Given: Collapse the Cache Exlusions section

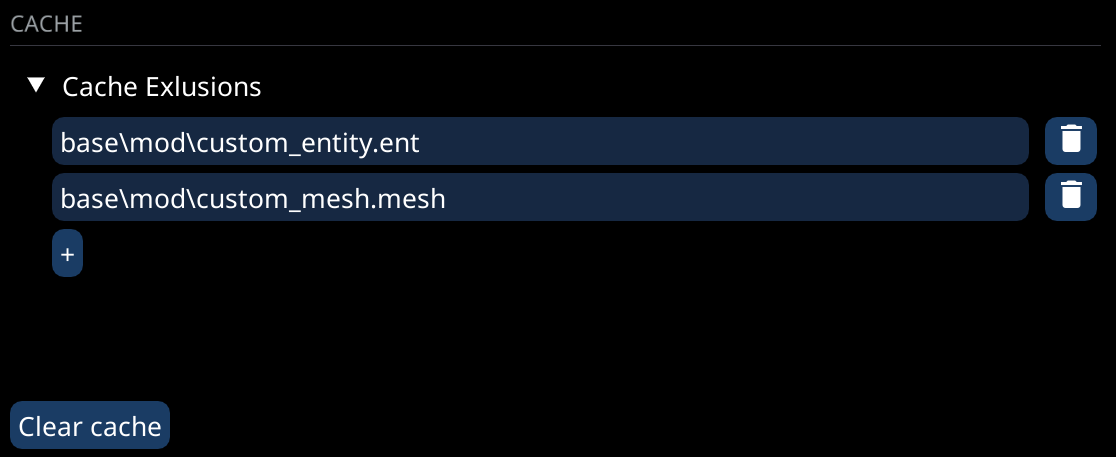Looking at the screenshot, I should pos(37,86).
